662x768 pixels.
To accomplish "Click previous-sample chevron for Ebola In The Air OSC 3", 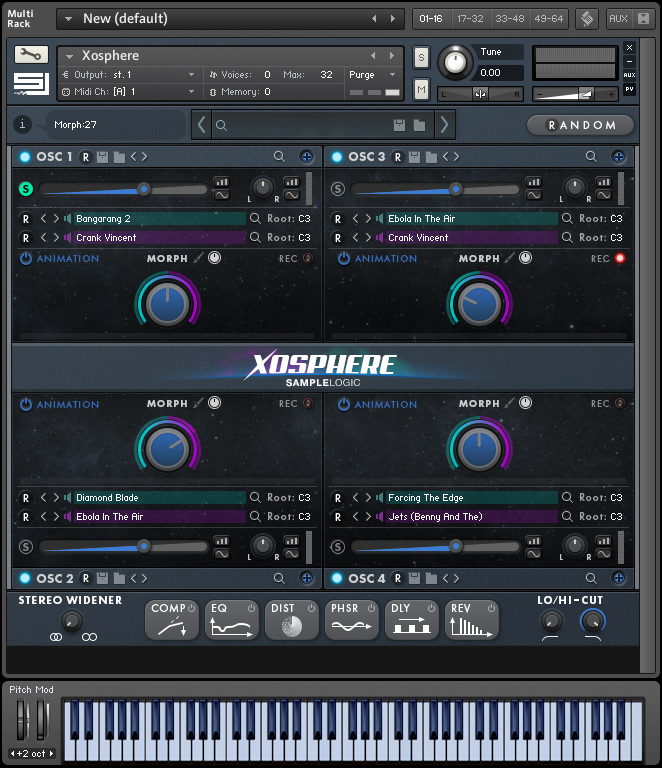I will (355, 218).
